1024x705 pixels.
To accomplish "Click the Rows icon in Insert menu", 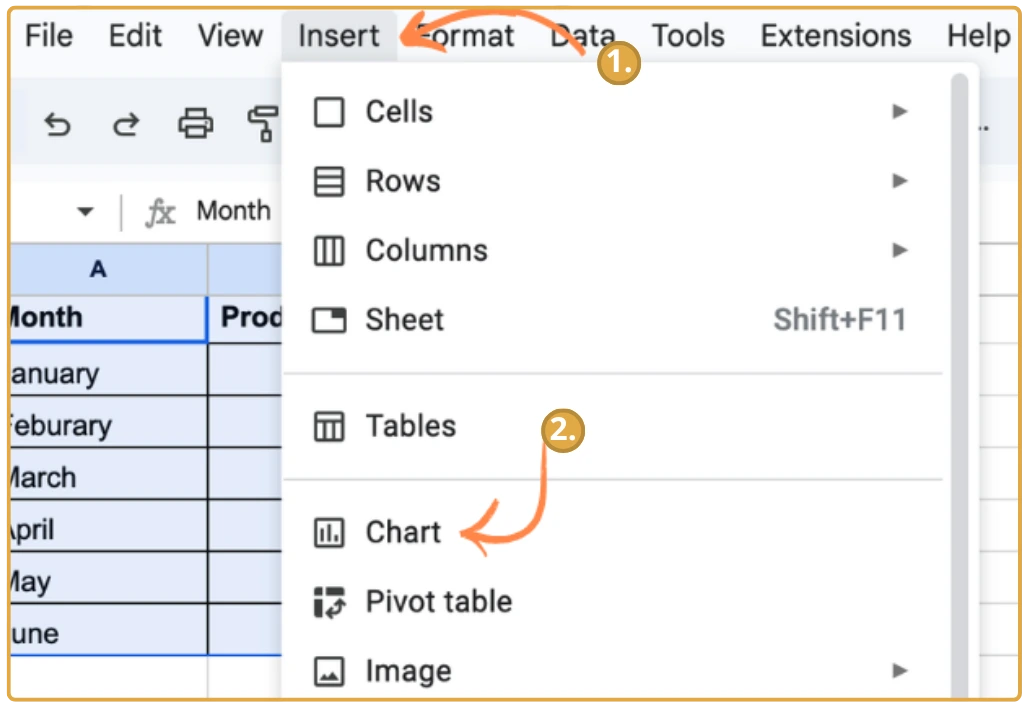I will click(x=329, y=182).
